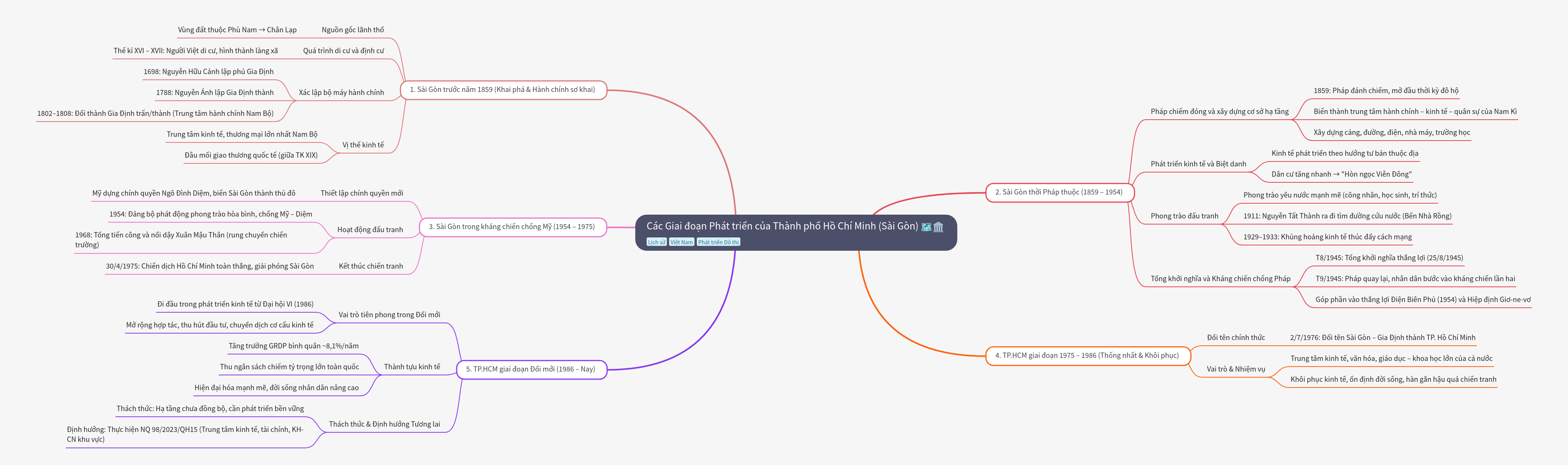Image resolution: width=1568 pixels, height=465 pixels.
Task: Select node '3. Sài Gòn trong kháng chiến chống Mỹ'
Action: 511,227
